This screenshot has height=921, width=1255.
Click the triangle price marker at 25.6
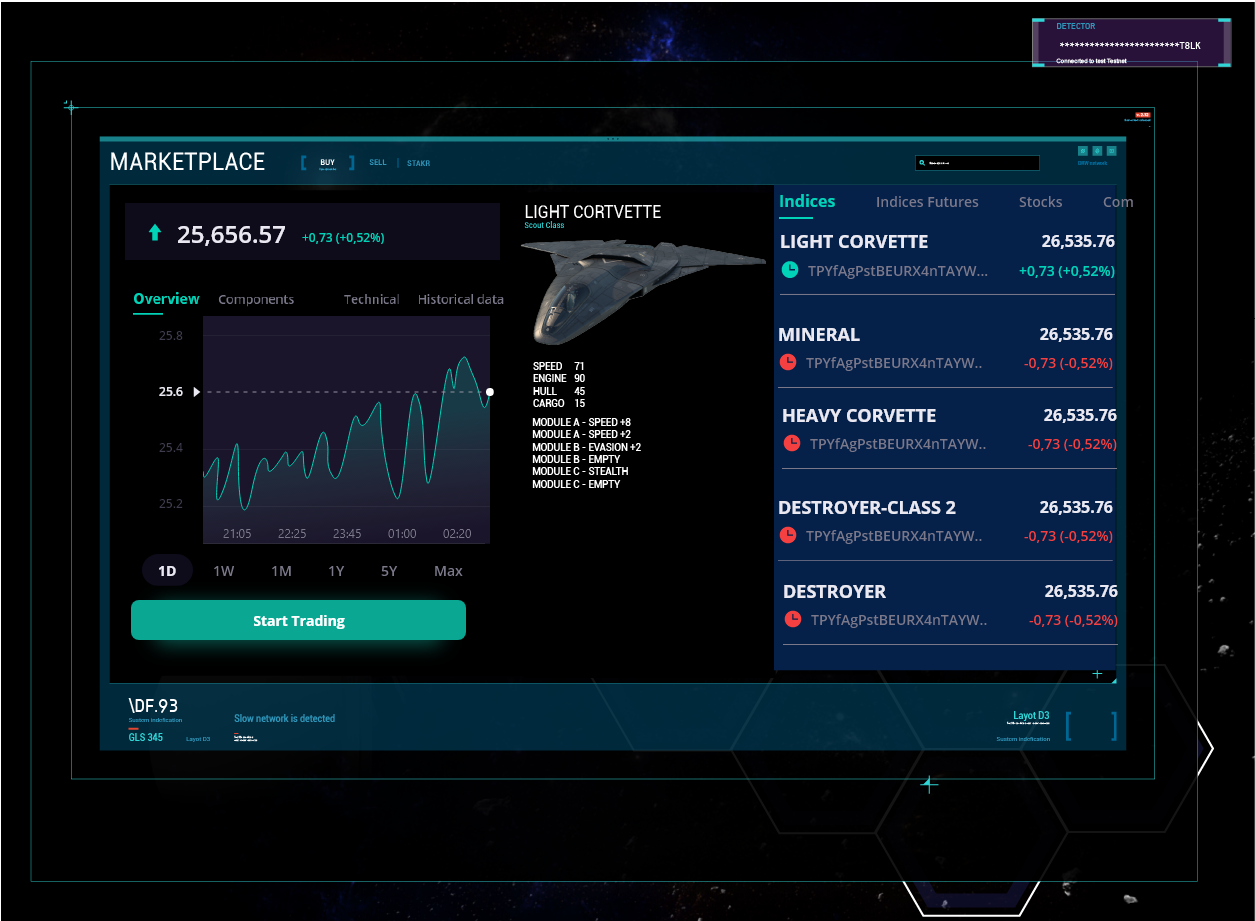click(x=197, y=391)
